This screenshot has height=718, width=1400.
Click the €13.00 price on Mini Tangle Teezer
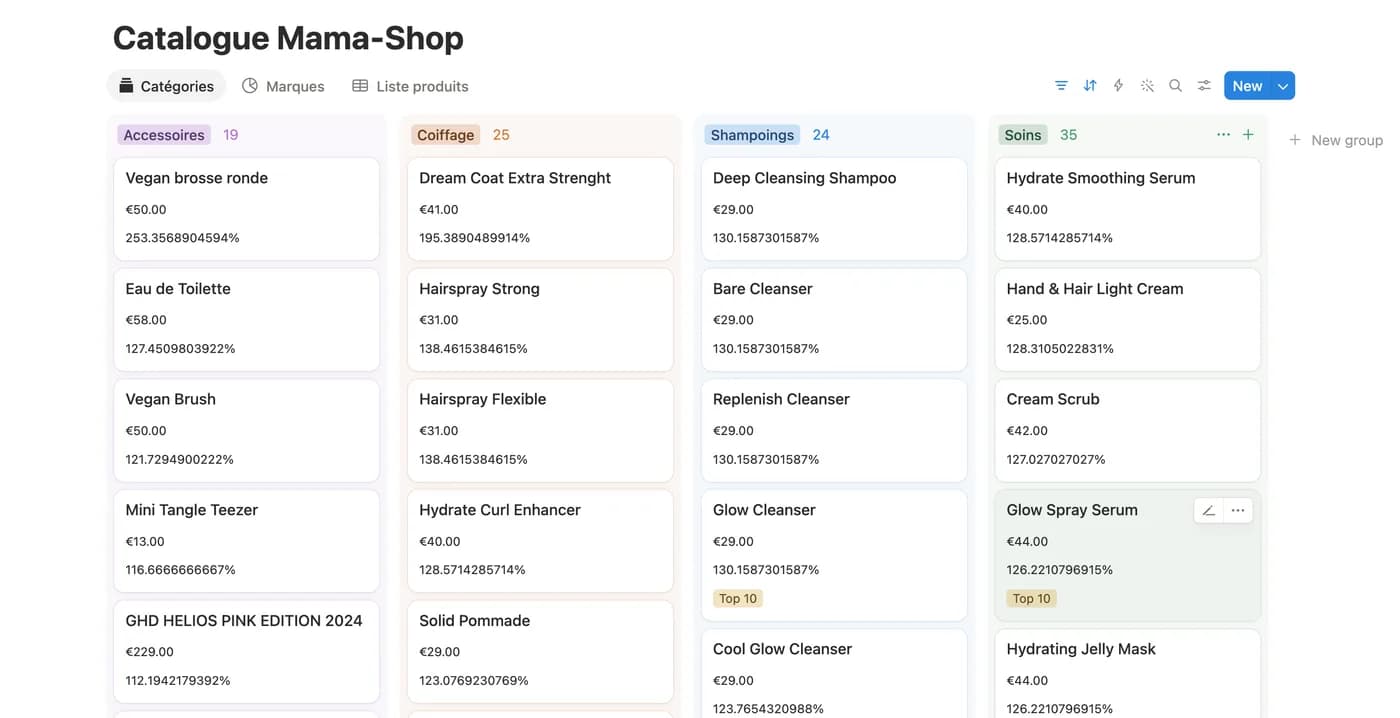(145, 541)
